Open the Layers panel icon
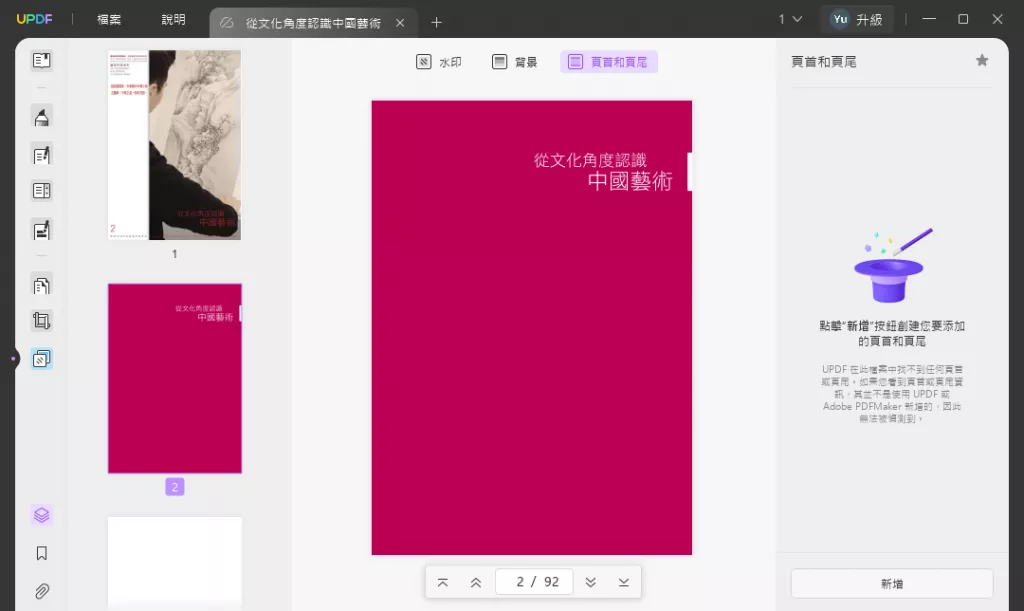The image size is (1024, 611). (41, 515)
